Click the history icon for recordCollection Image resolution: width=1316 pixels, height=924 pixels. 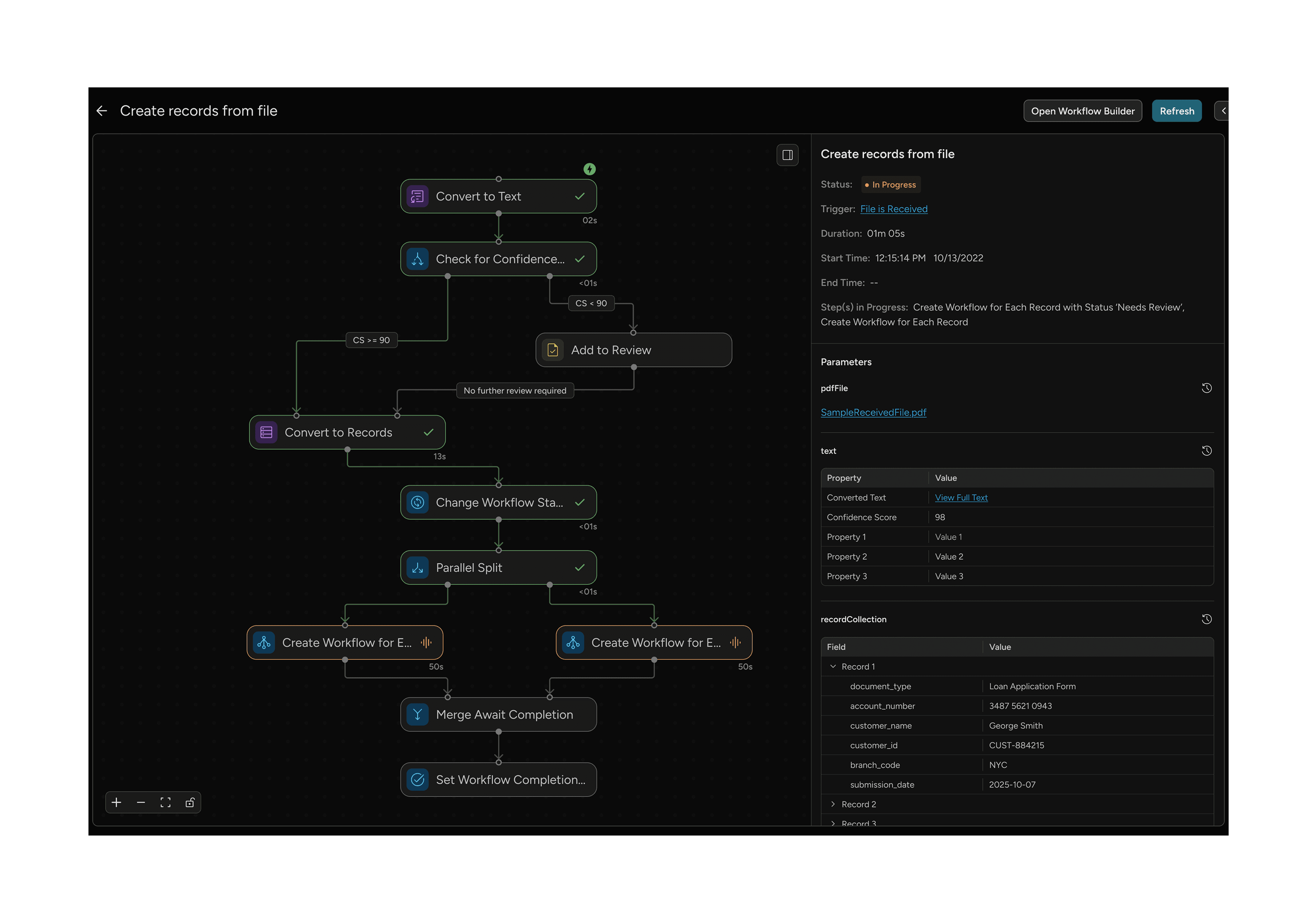point(1206,619)
